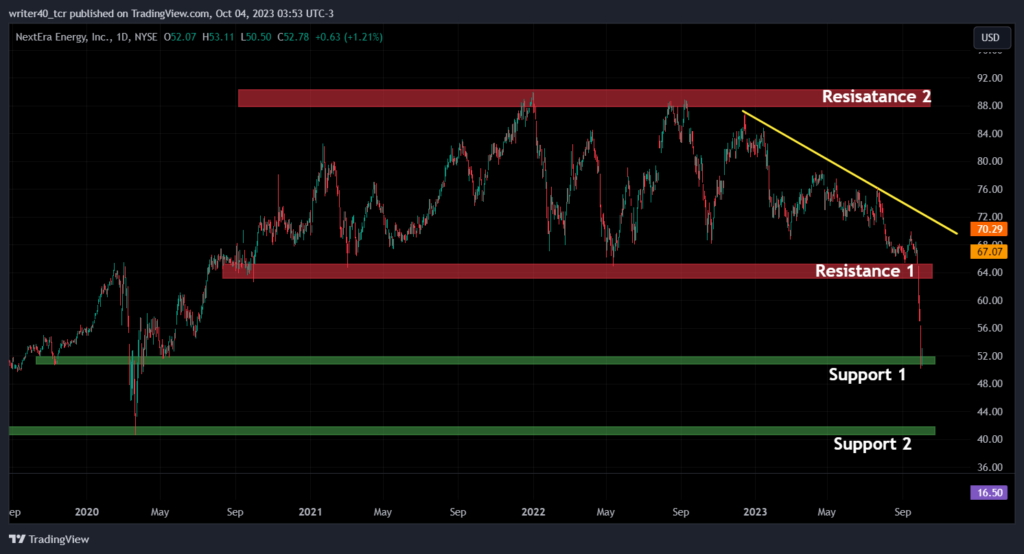This screenshot has height=554, width=1024.
Task: Click the 92.00 price axis label
Action: [989, 78]
